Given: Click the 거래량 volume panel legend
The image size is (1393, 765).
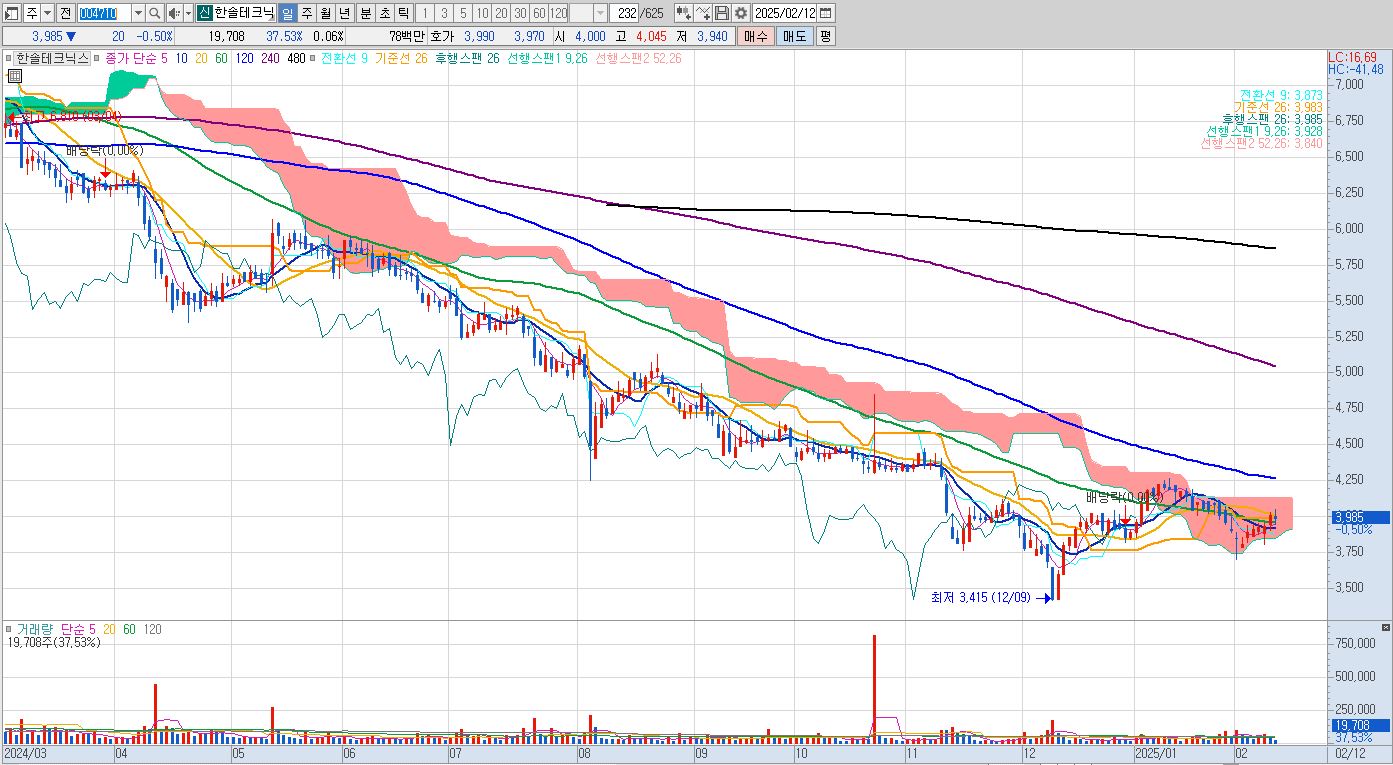Looking at the screenshot, I should [x=35, y=629].
